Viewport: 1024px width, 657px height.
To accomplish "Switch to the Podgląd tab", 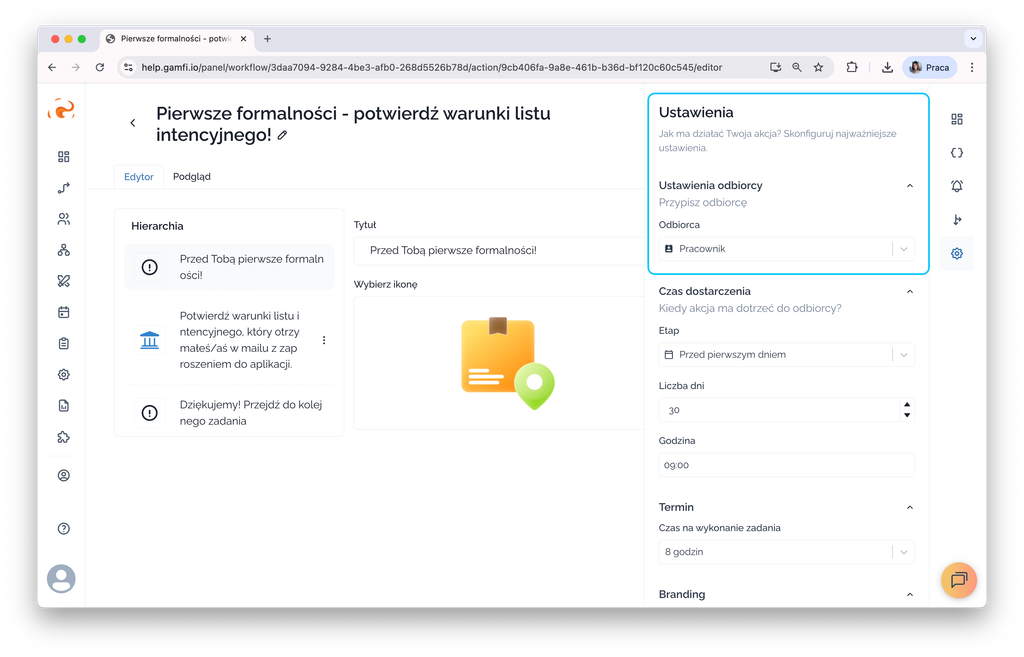I will click(x=191, y=177).
